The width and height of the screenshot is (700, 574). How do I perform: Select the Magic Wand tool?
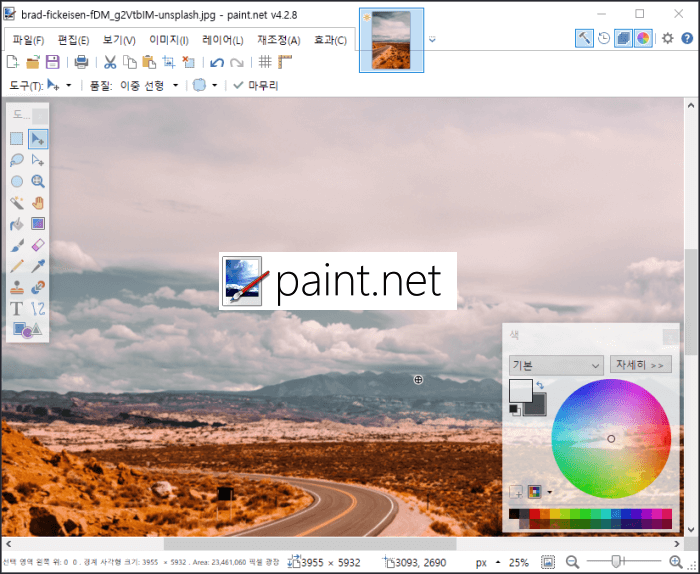point(17,203)
